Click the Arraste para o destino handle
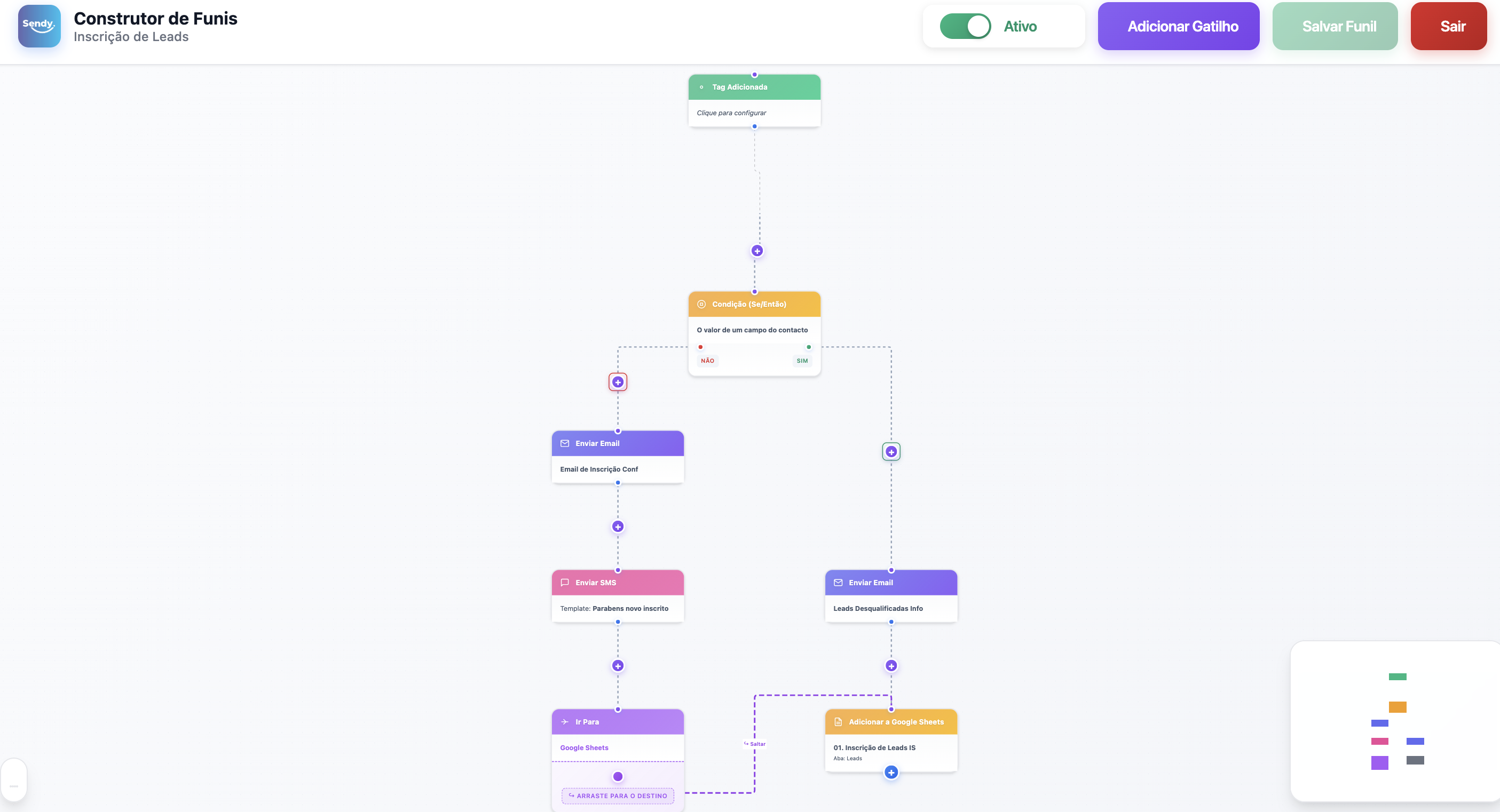 click(617, 795)
